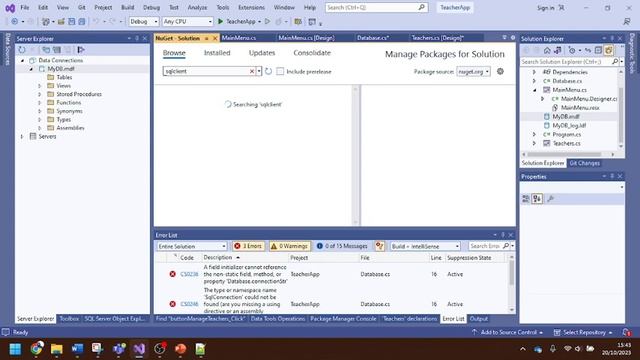Open Visual Studio from the Windows taskbar

tap(139, 349)
